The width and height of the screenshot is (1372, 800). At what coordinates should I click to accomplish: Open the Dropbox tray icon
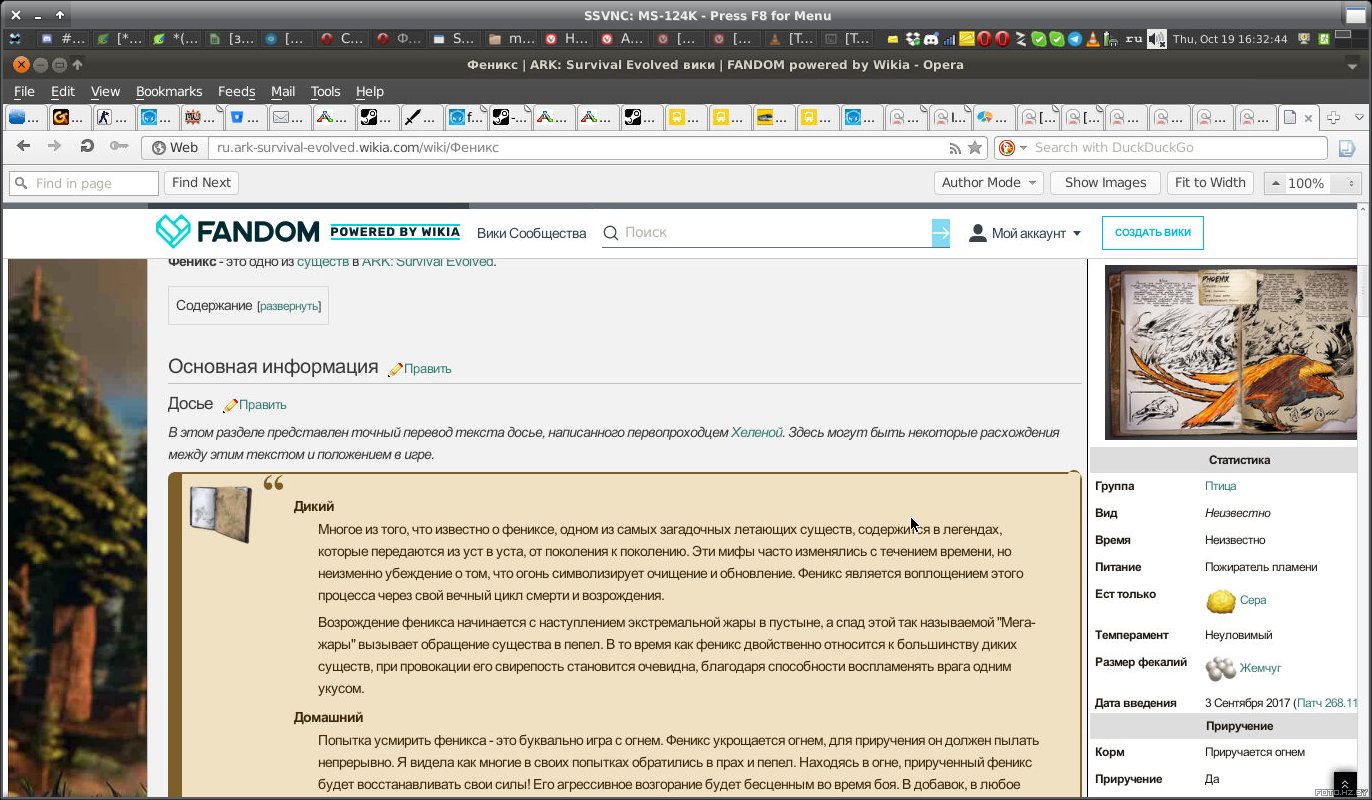(x=912, y=39)
